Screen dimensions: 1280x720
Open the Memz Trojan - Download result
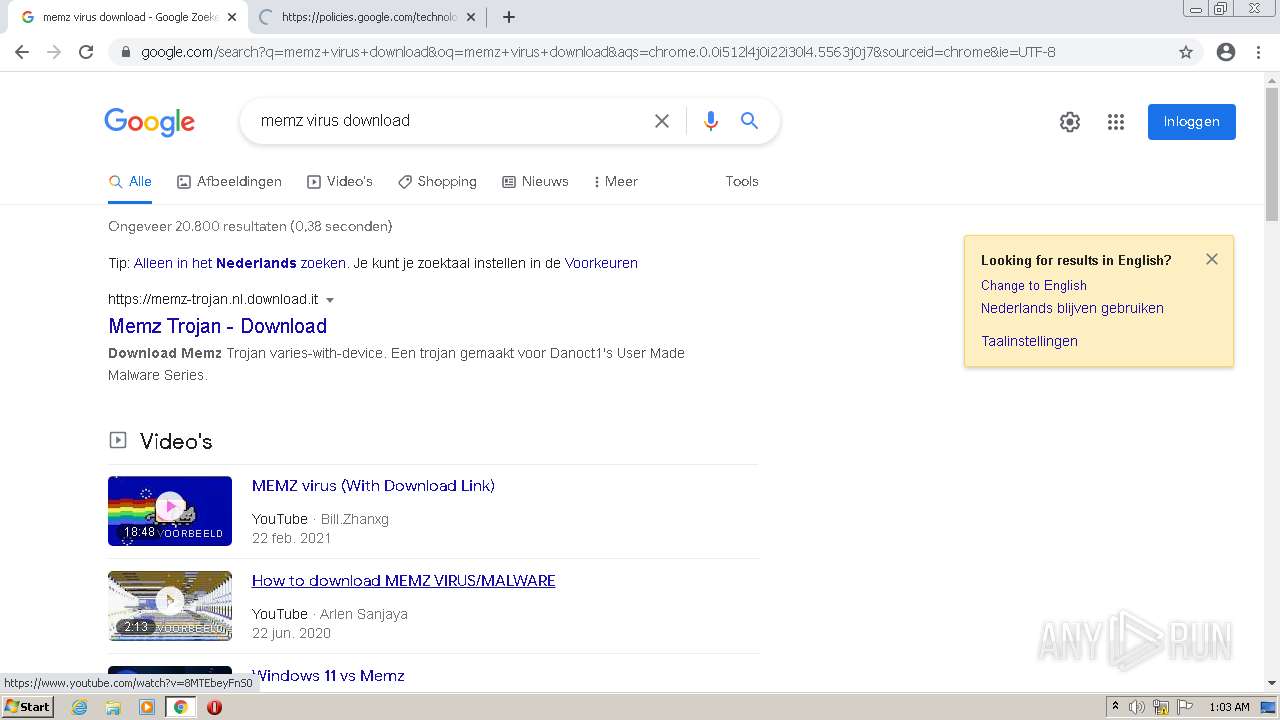pyautogui.click(x=217, y=326)
